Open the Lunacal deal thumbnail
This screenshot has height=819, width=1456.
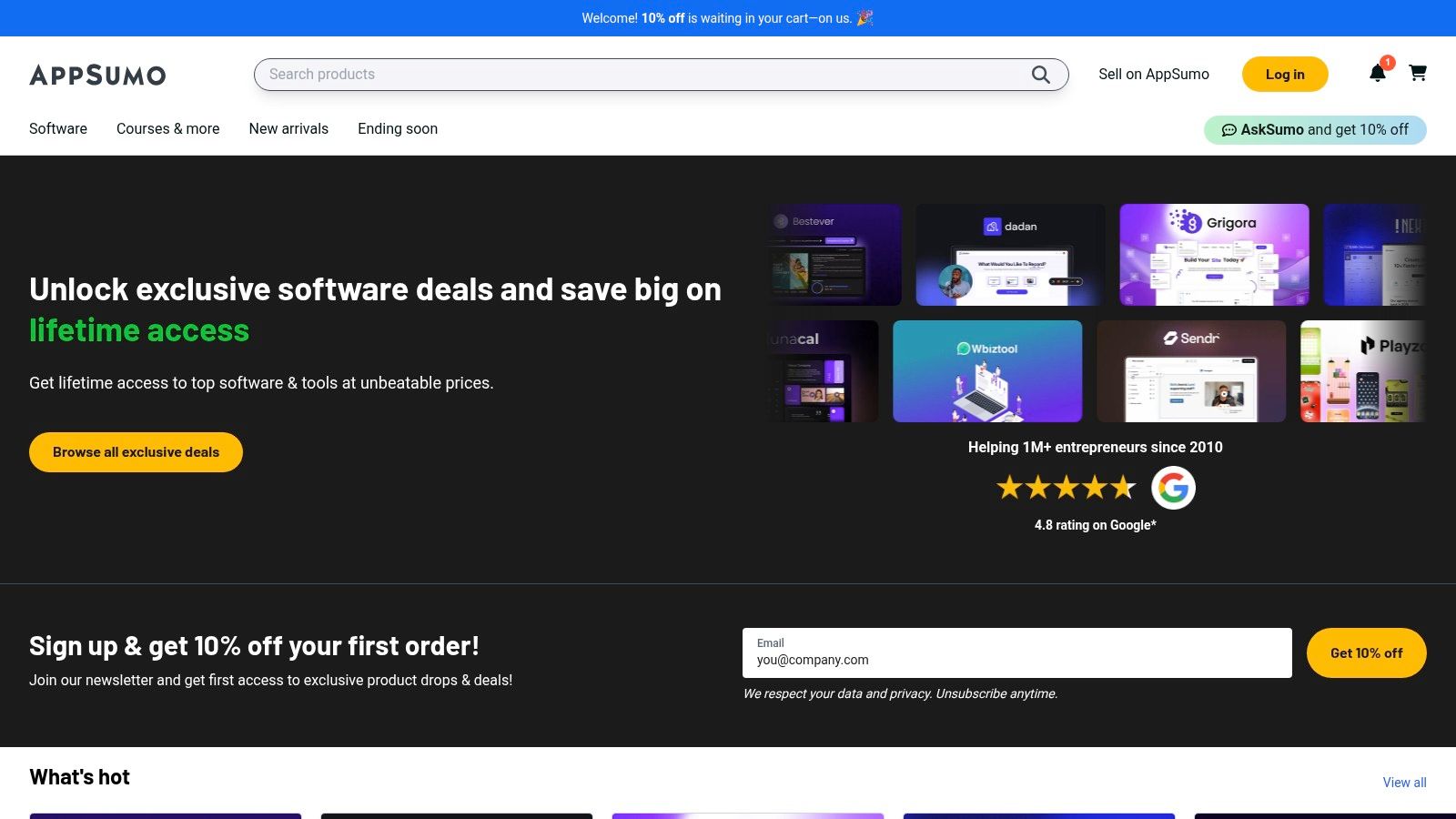[x=824, y=371]
